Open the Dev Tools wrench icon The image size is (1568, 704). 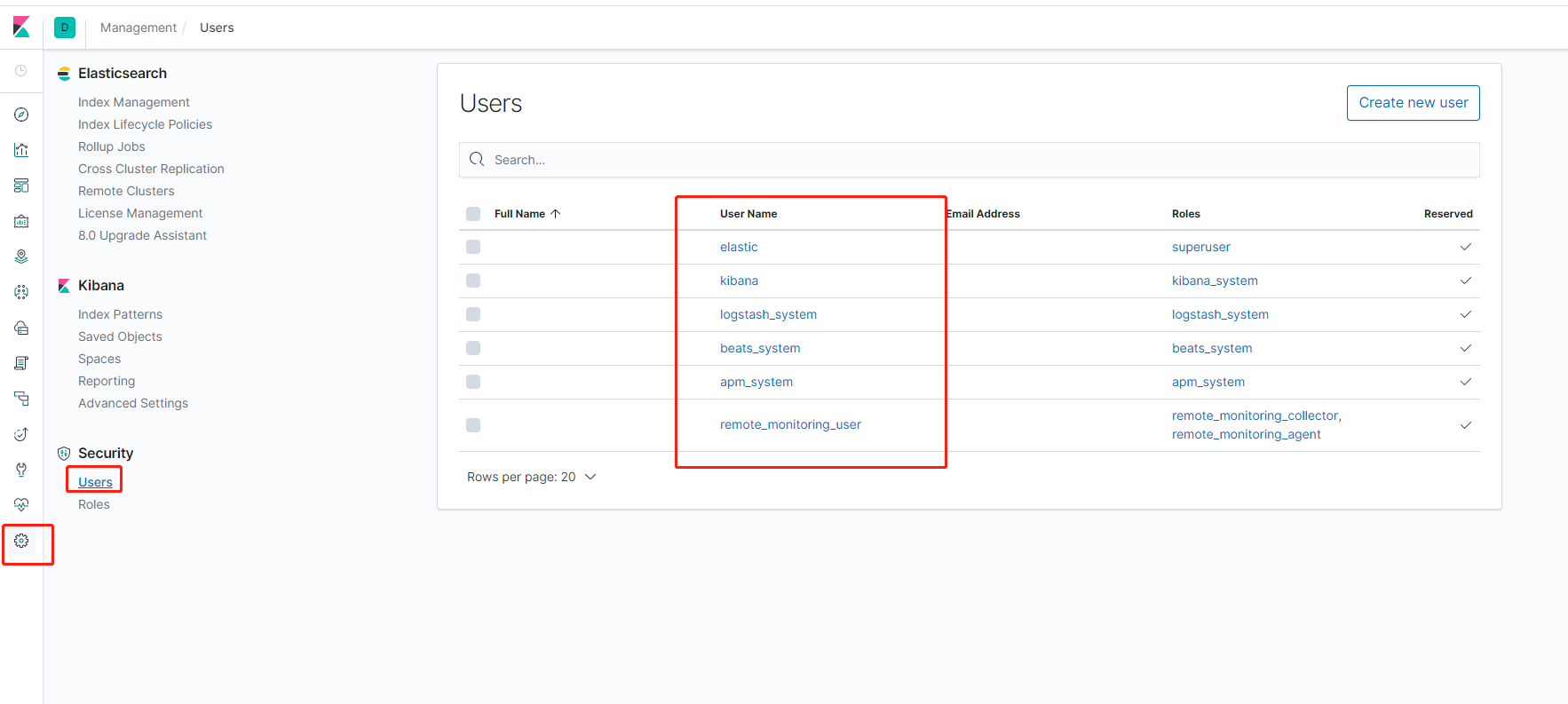(x=21, y=470)
